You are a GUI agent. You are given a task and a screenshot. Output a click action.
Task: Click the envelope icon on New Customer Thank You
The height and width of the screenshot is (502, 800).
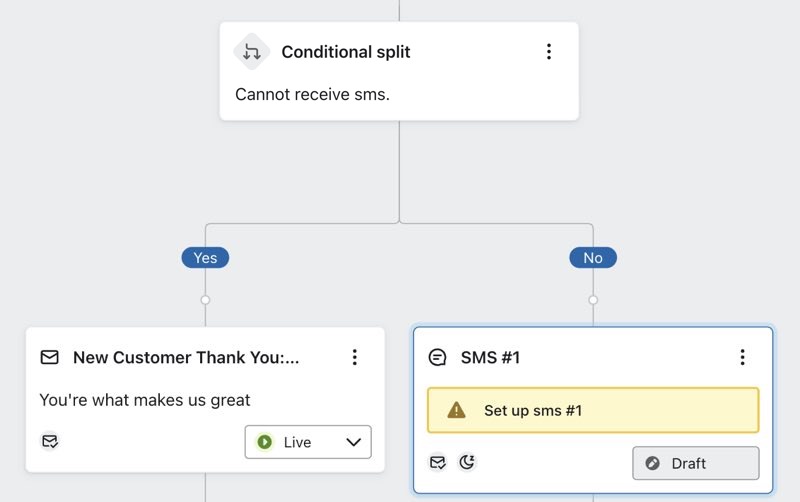[49, 357]
